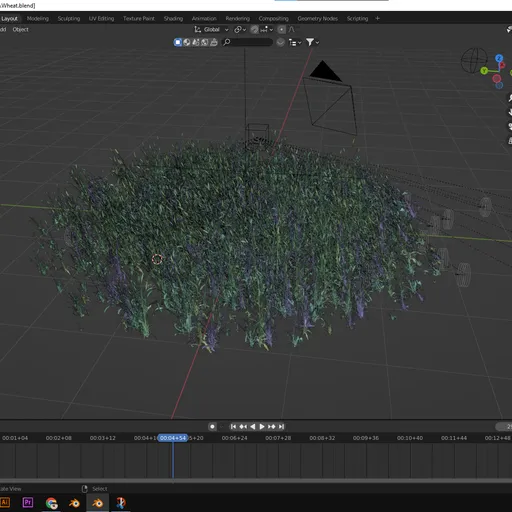
Task: Open Google Chrome from taskbar
Action: [x=51, y=503]
